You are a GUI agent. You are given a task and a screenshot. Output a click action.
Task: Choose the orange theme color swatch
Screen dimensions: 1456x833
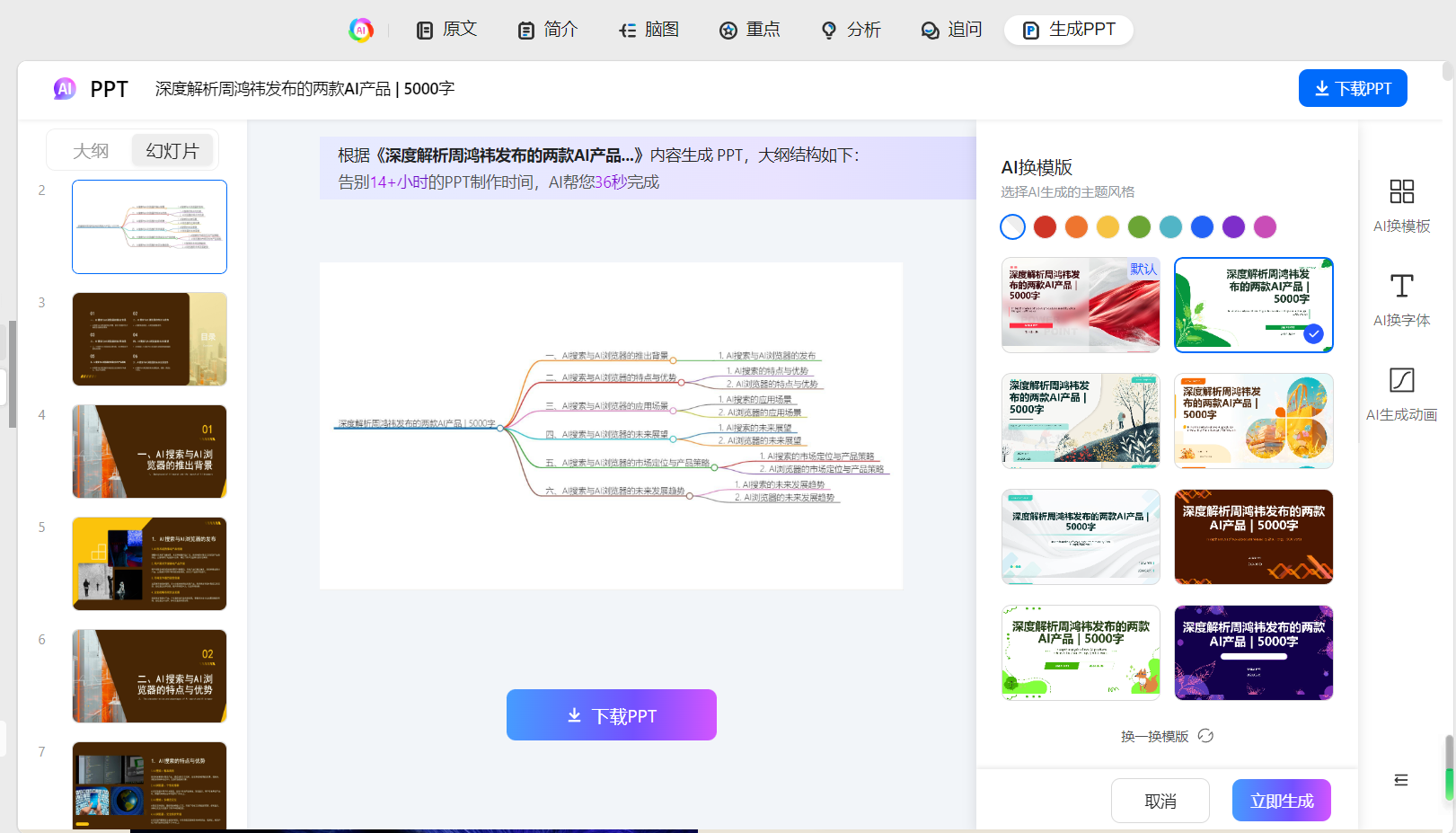click(1076, 227)
